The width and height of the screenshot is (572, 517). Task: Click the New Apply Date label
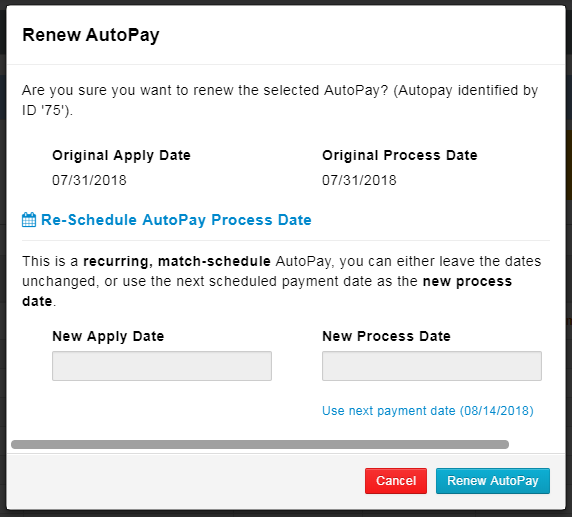click(x=108, y=336)
